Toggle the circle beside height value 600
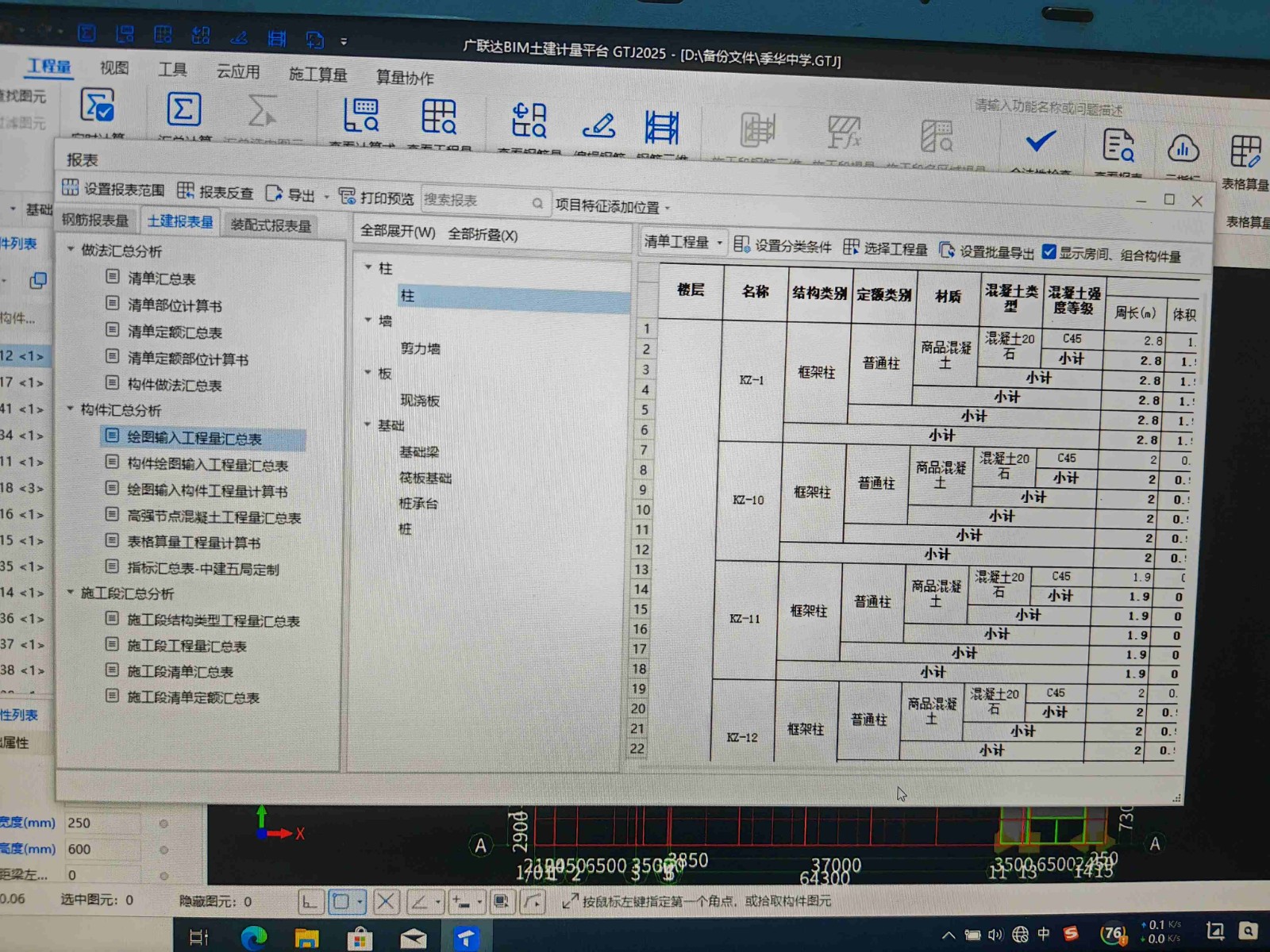The width and height of the screenshot is (1270, 952). [164, 850]
